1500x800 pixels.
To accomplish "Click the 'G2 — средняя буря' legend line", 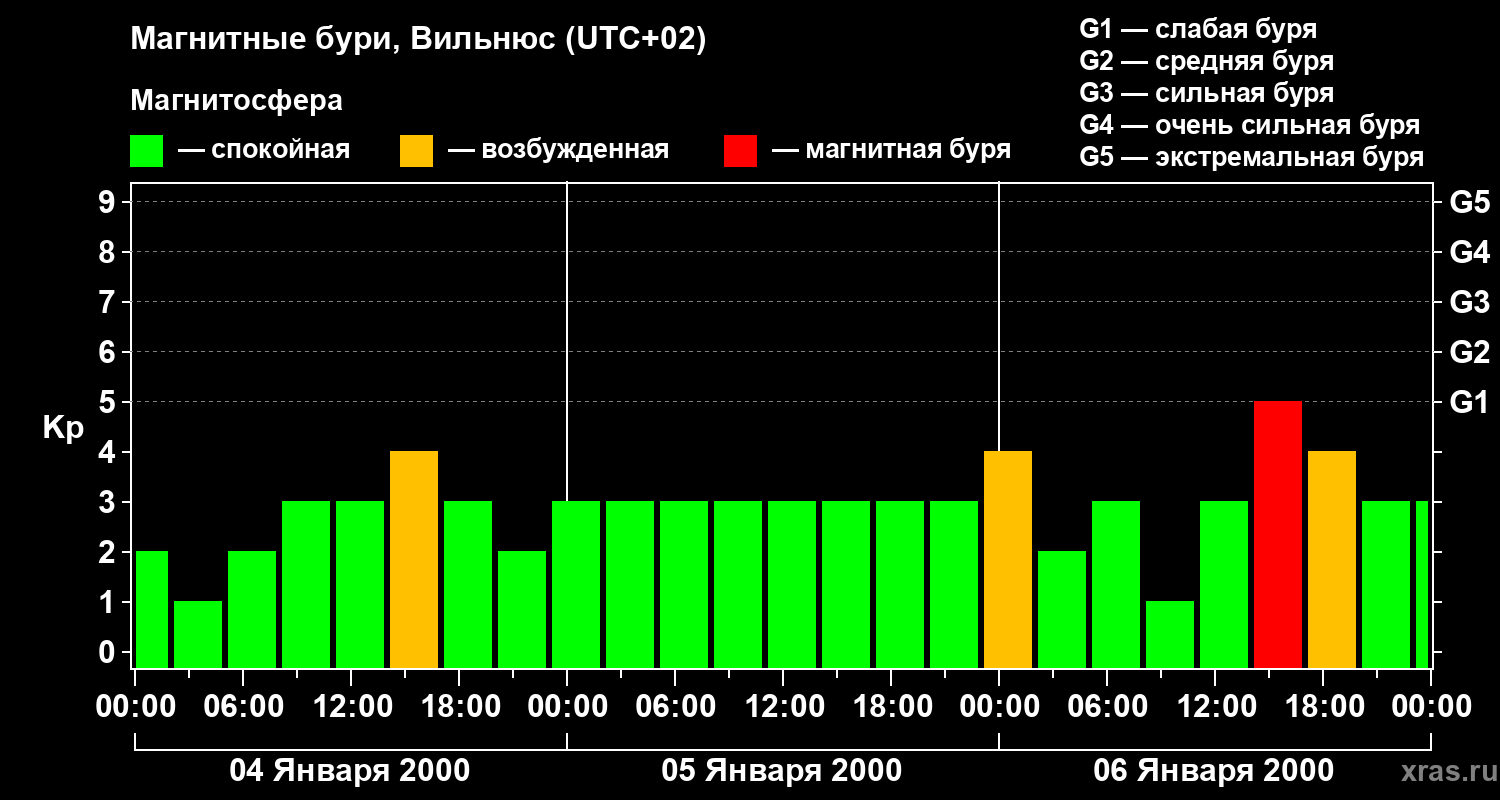I will pyautogui.click(x=1207, y=61).
